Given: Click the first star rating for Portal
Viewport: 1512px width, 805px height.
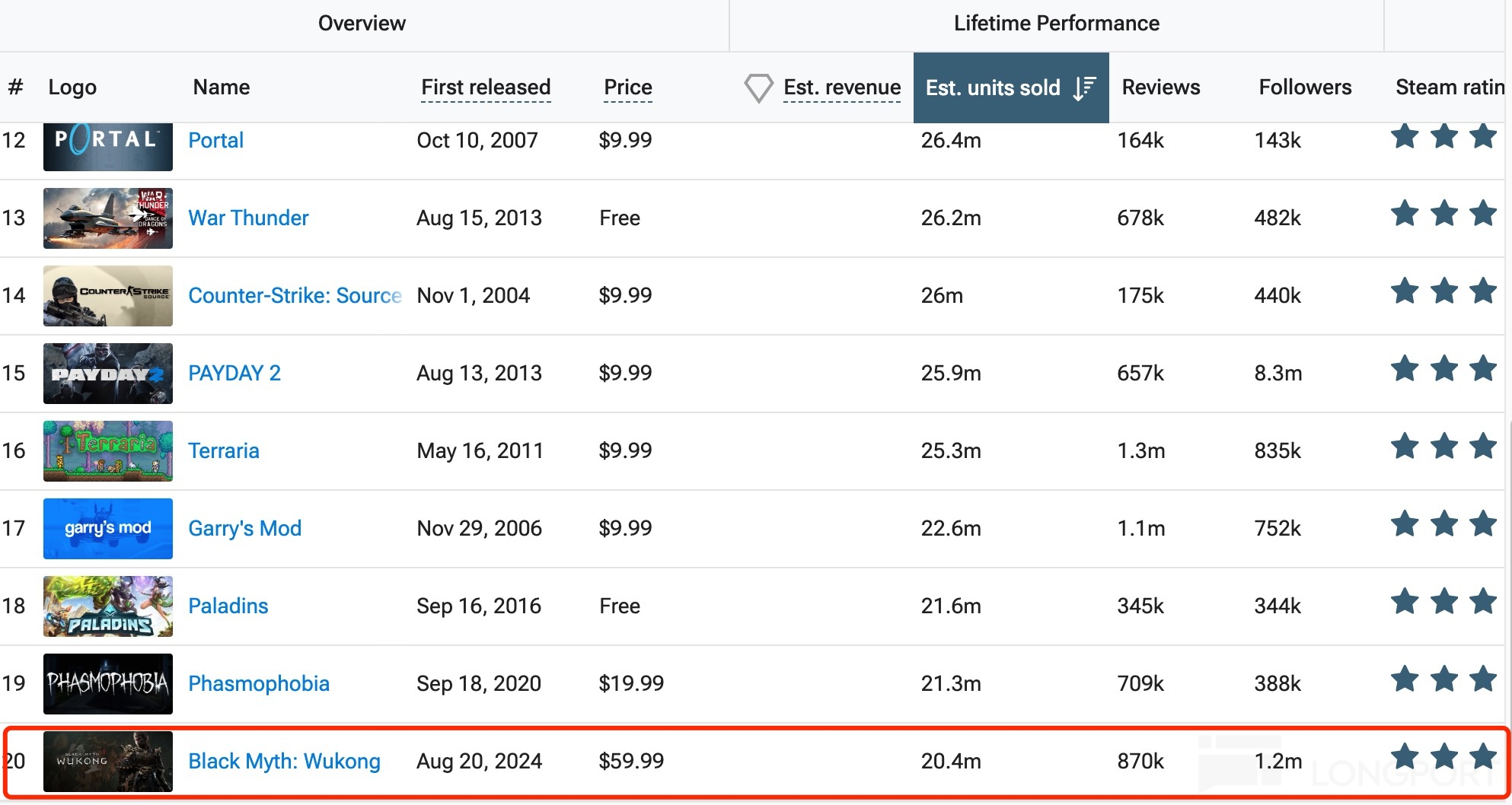Looking at the screenshot, I should click(1405, 138).
